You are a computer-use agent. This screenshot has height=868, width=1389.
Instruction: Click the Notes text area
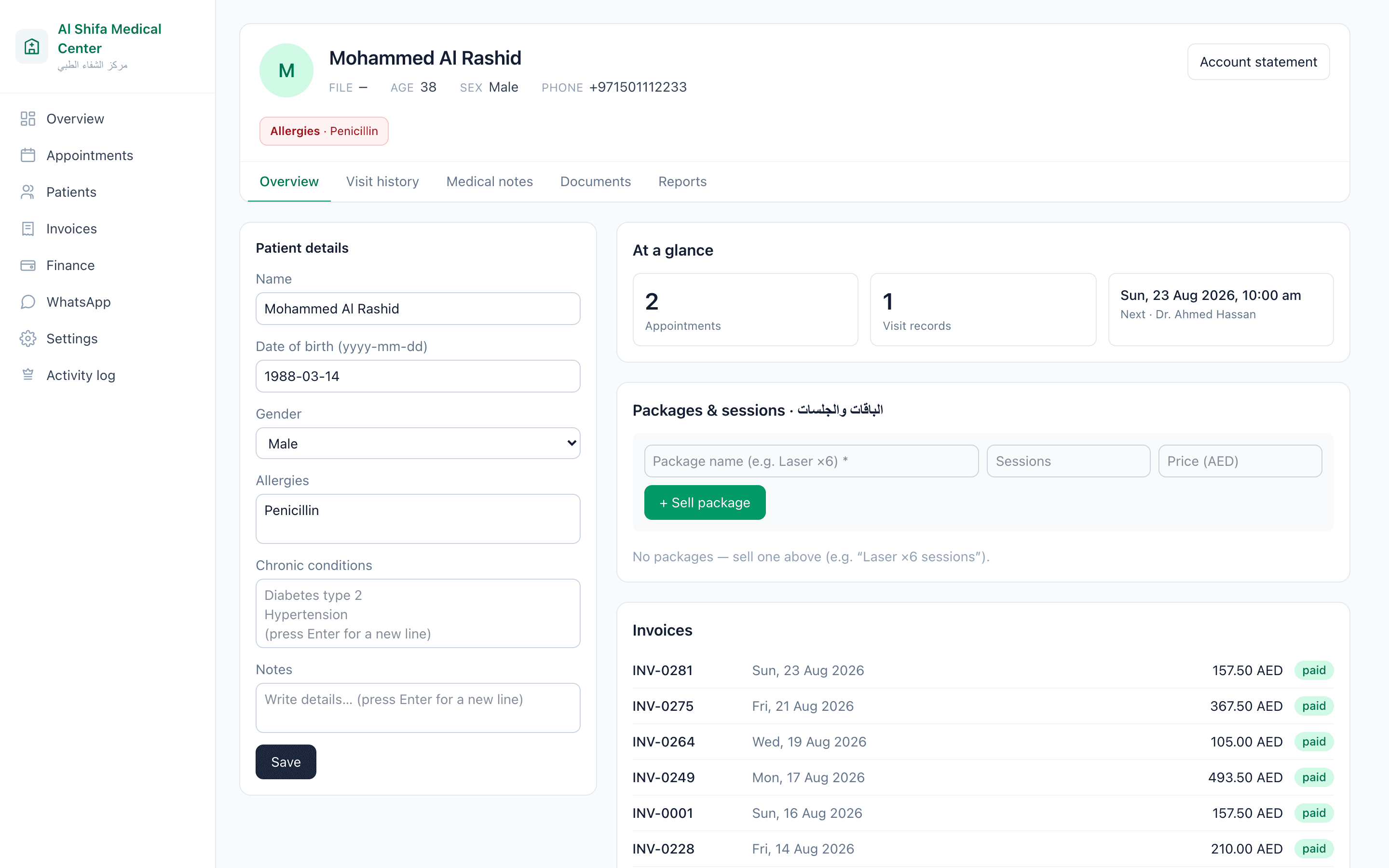pos(418,708)
